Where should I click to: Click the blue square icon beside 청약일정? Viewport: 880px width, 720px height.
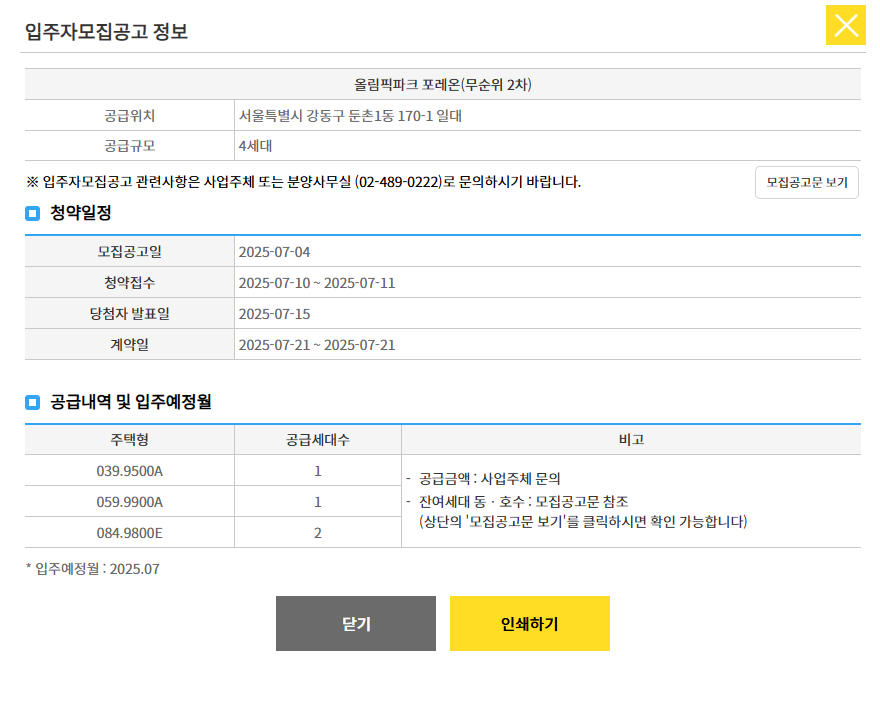[33, 213]
